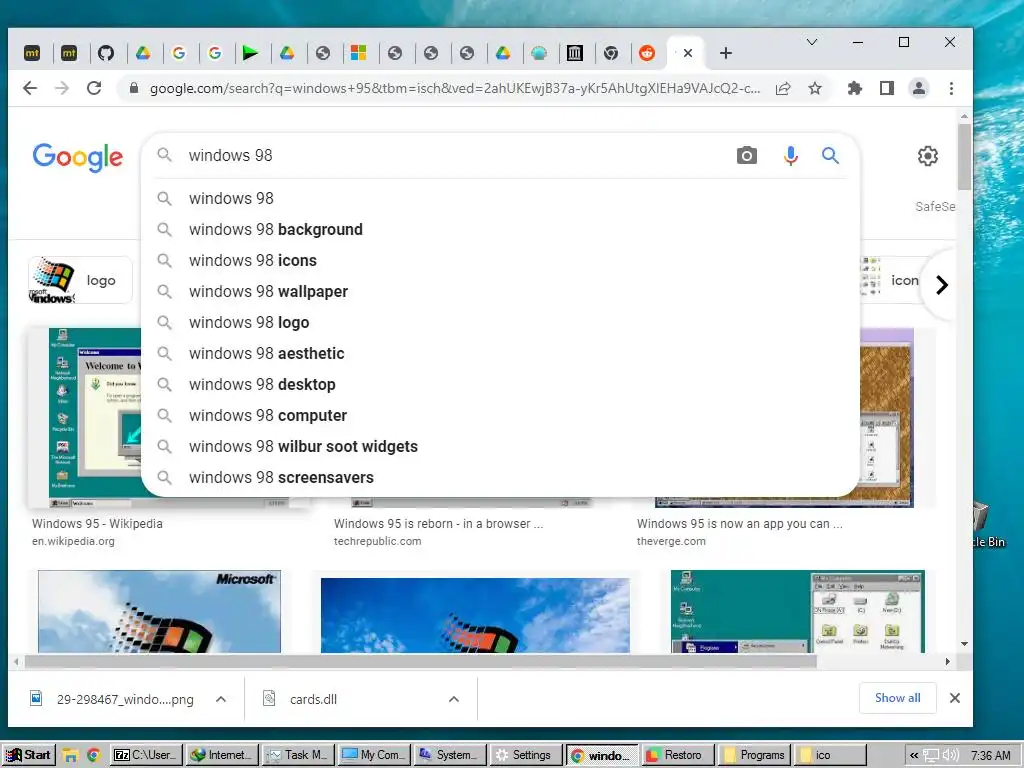Open 'Windows 95 is now an app' title
The height and width of the screenshot is (768, 1024).
(739, 524)
